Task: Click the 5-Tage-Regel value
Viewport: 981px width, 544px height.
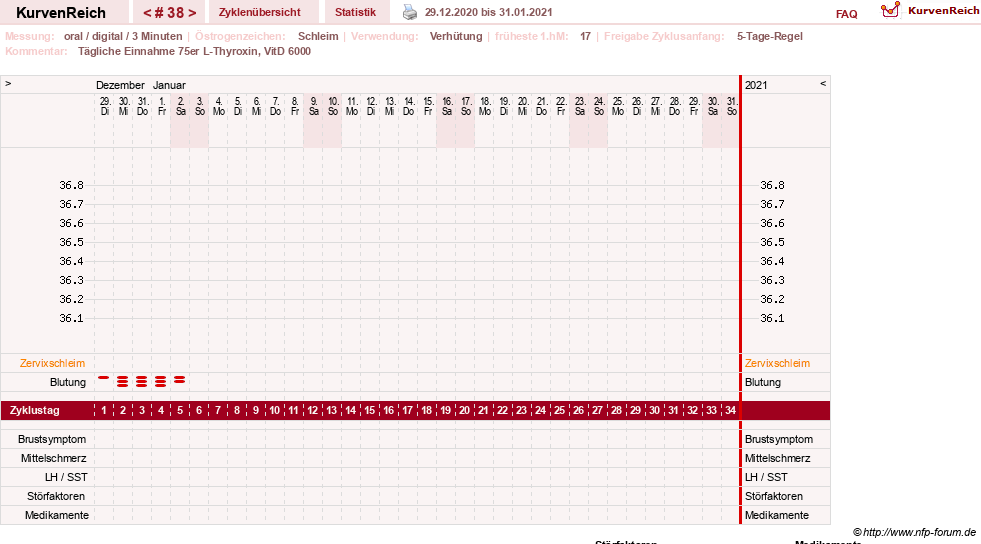Action: point(770,36)
